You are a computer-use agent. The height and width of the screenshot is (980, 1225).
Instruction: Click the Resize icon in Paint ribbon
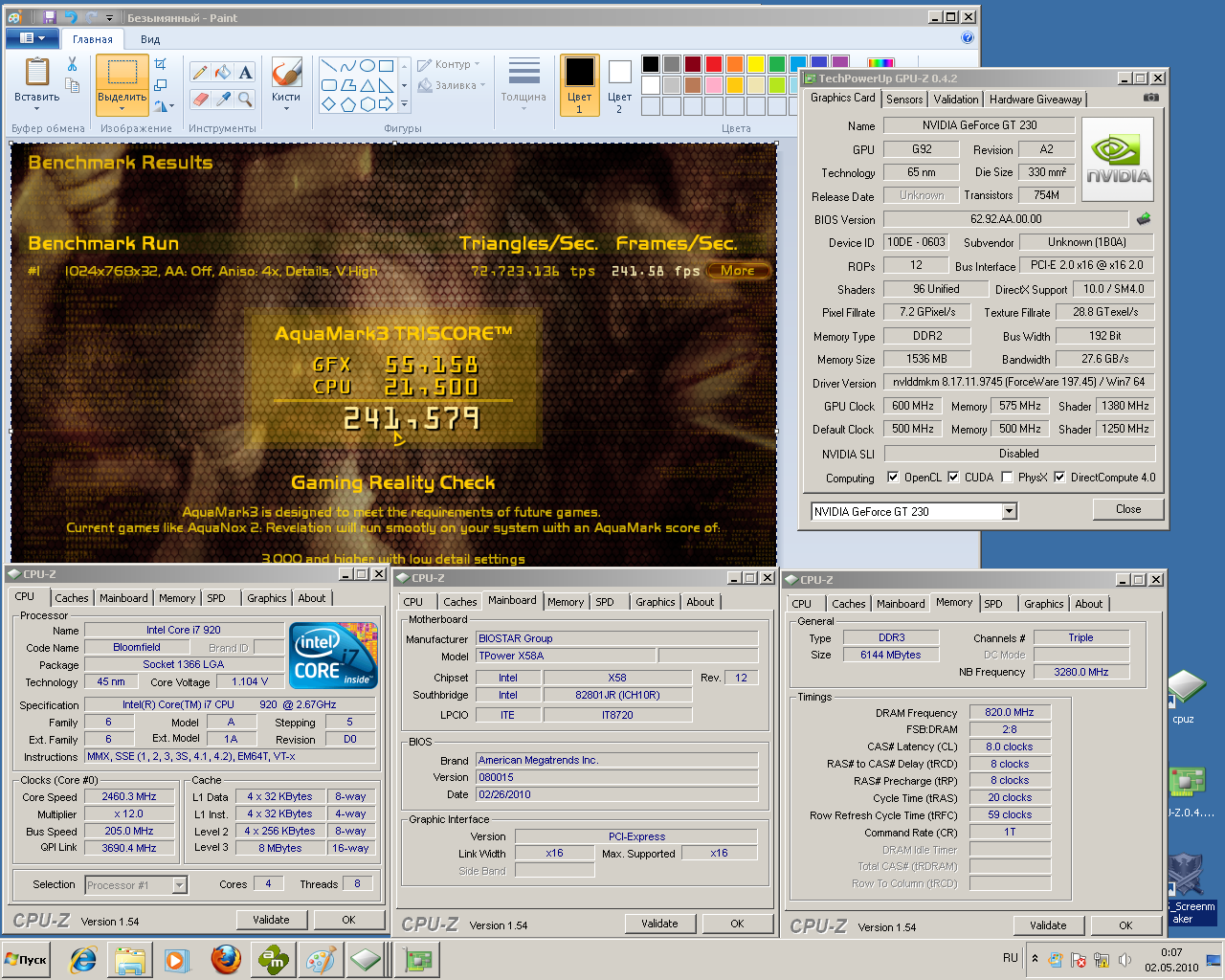click(161, 85)
